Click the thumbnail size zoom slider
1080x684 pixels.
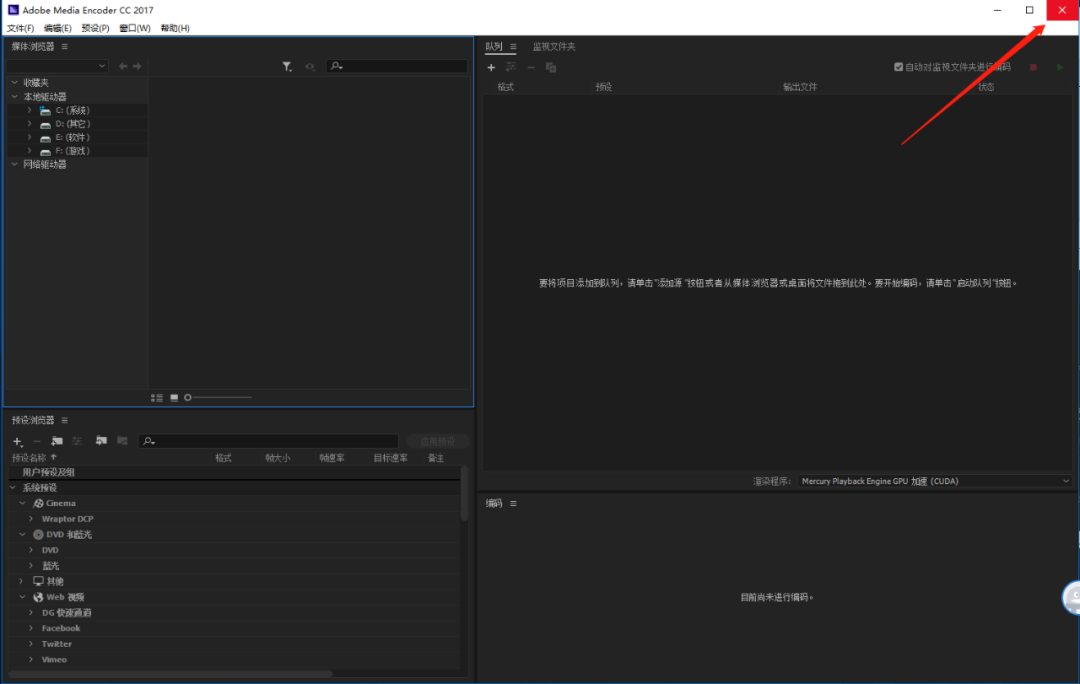[218, 397]
